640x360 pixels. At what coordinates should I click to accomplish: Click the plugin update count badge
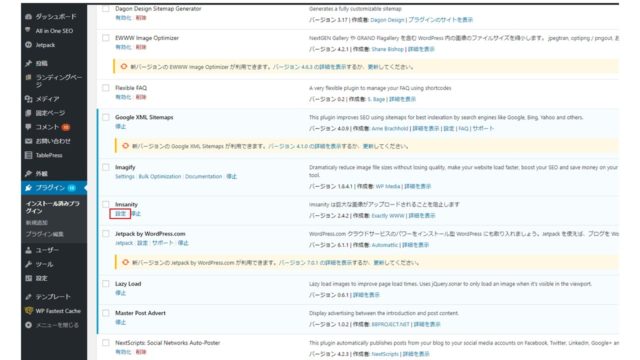click(72, 188)
